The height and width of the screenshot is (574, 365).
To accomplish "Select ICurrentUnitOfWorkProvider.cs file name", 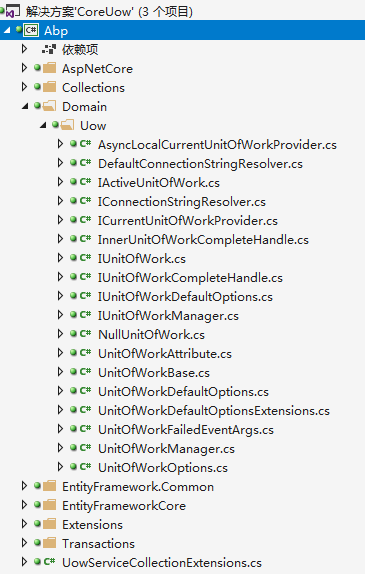I will (188, 221).
